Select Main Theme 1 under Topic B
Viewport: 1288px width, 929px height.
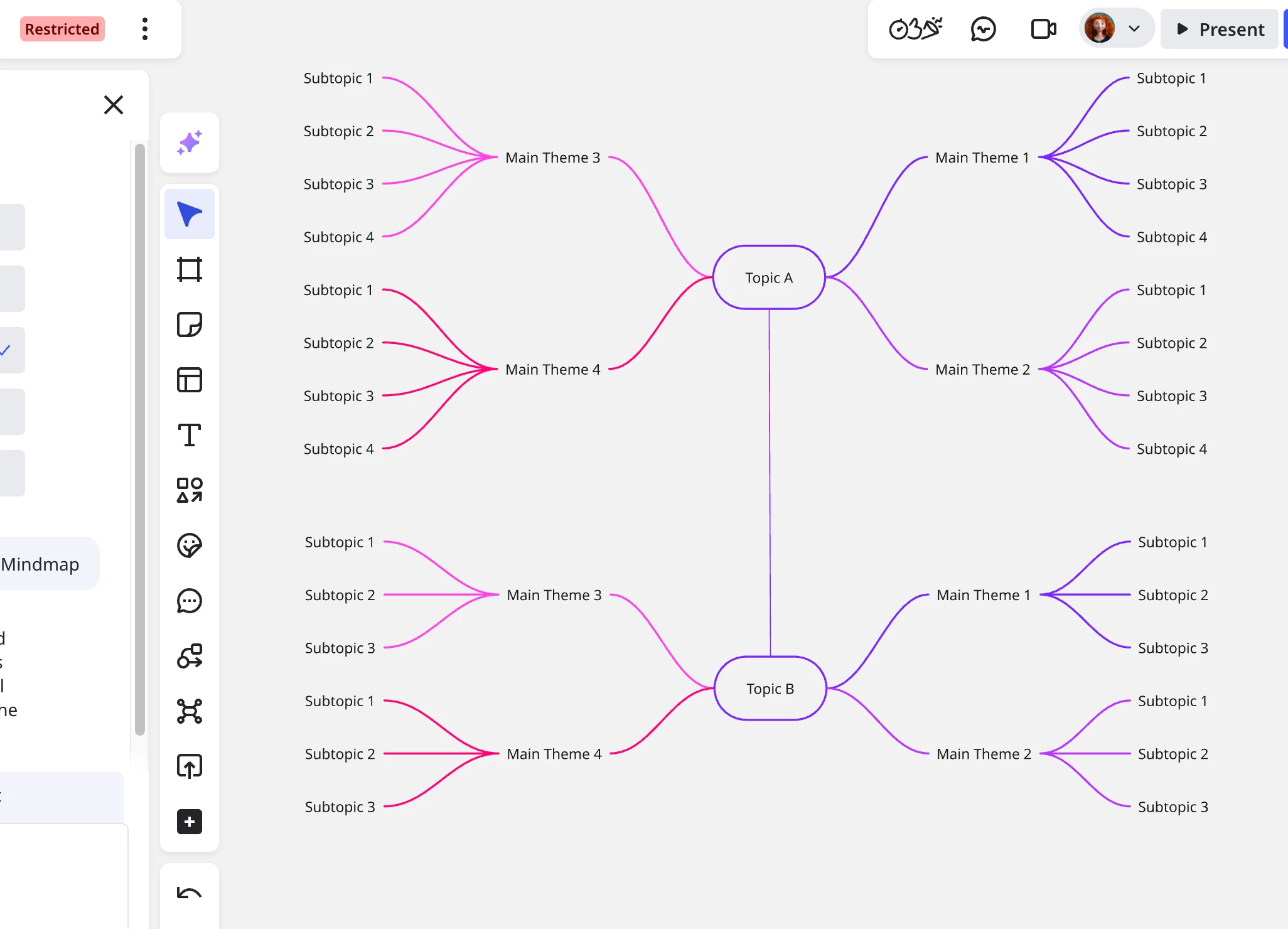[984, 595]
